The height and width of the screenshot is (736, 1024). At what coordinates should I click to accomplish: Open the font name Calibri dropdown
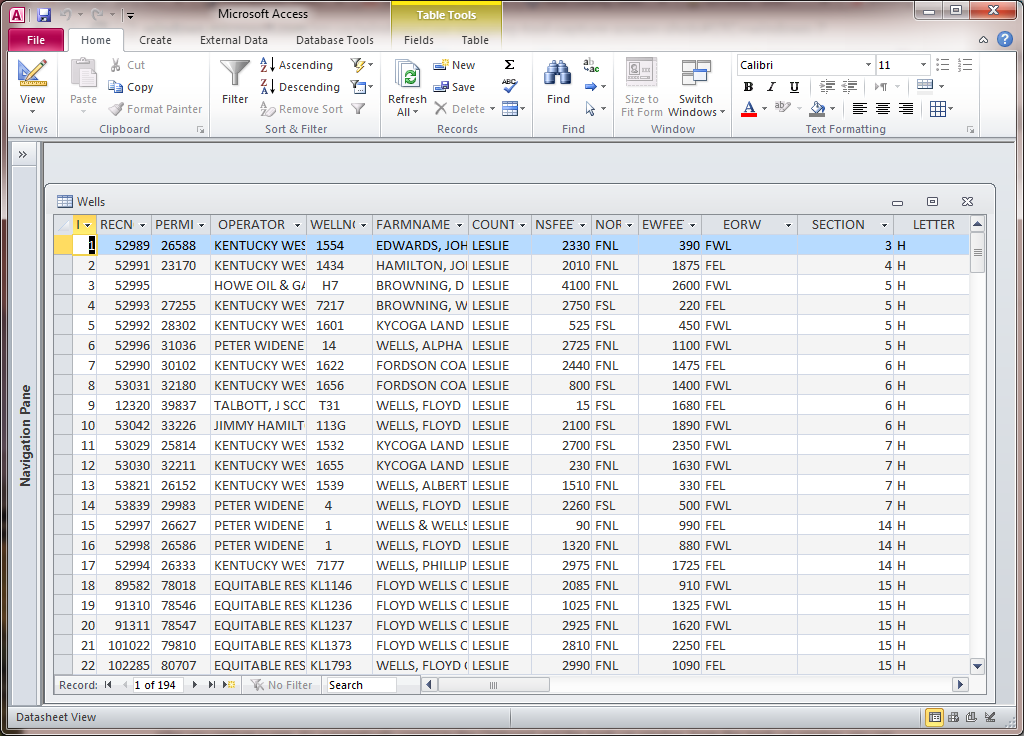(x=868, y=65)
